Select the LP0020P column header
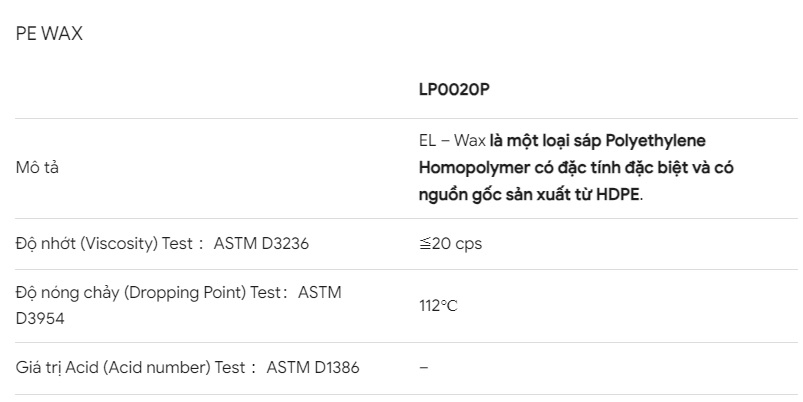 click(x=454, y=90)
